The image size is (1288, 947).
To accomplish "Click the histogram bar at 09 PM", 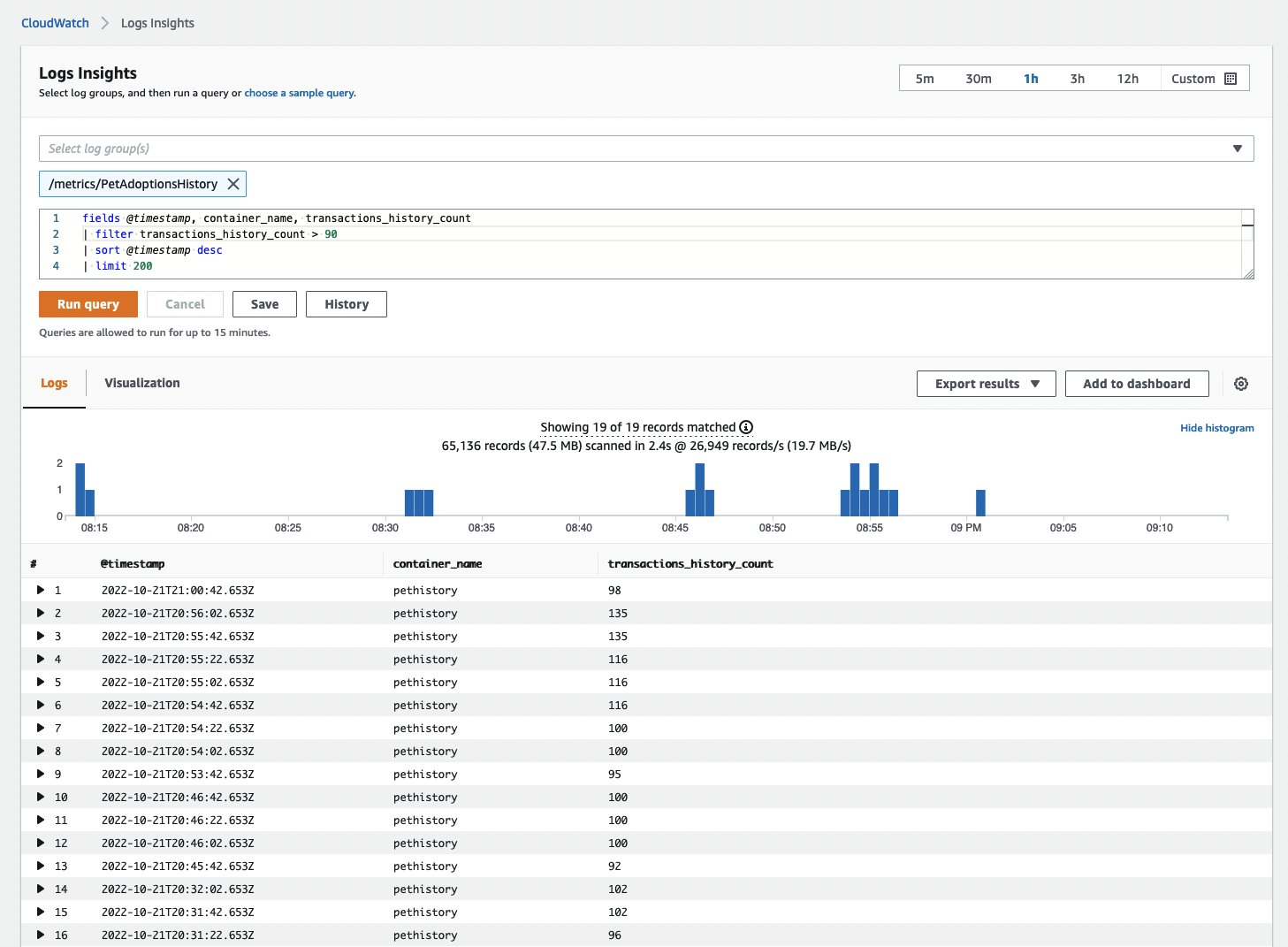I will click(x=980, y=502).
